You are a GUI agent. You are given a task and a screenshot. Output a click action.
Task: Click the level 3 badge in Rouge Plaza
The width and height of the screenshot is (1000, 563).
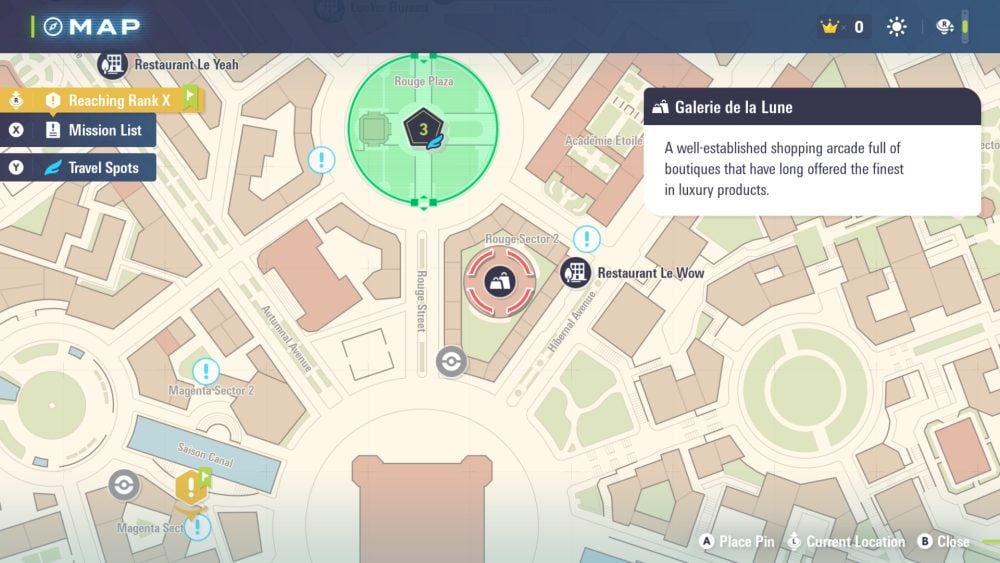tap(423, 129)
